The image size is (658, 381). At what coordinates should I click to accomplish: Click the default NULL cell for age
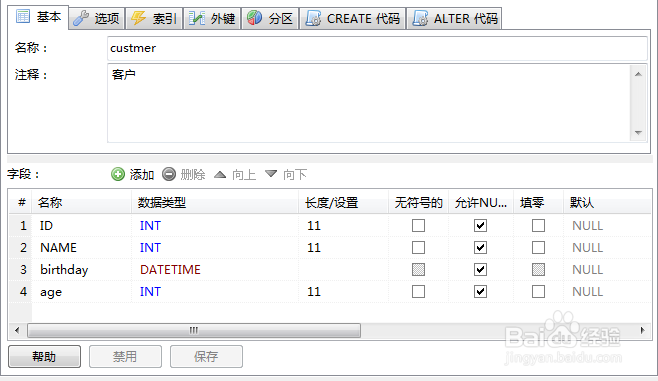[608, 292]
